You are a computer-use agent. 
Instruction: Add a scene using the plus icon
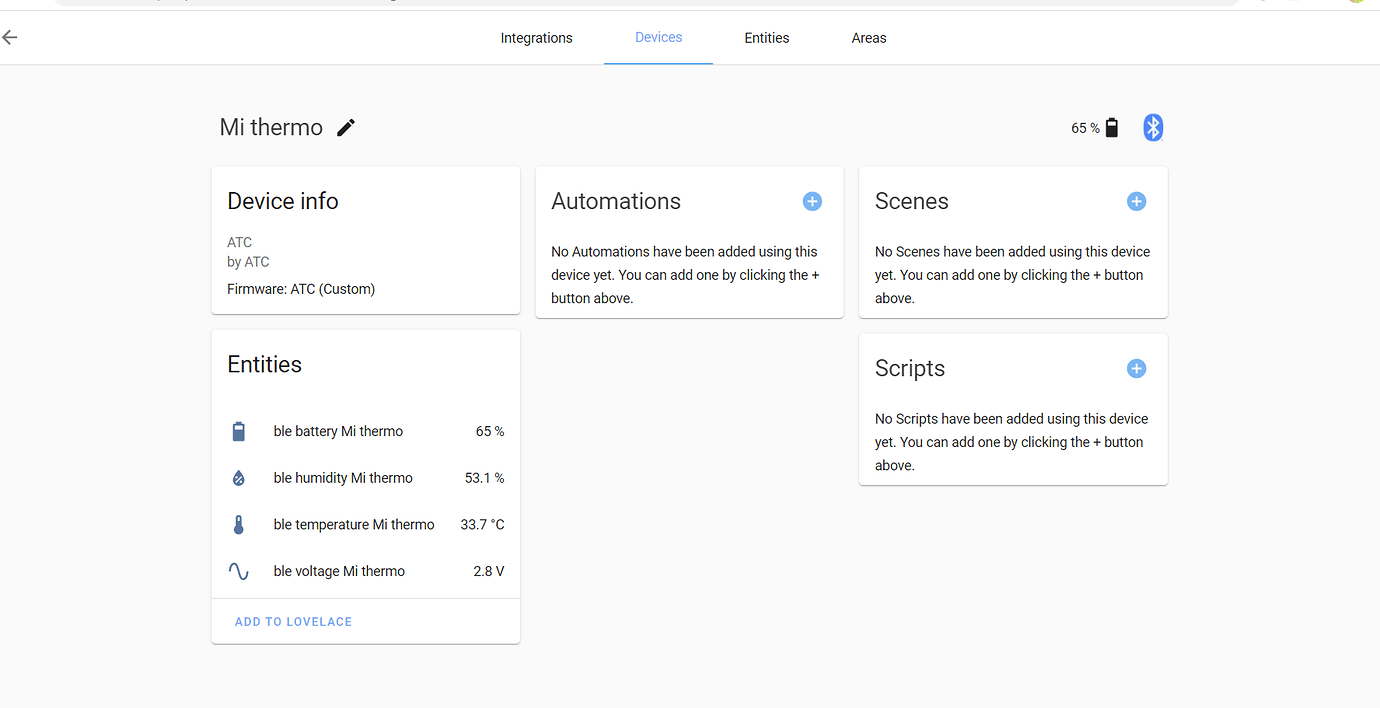click(x=1136, y=201)
